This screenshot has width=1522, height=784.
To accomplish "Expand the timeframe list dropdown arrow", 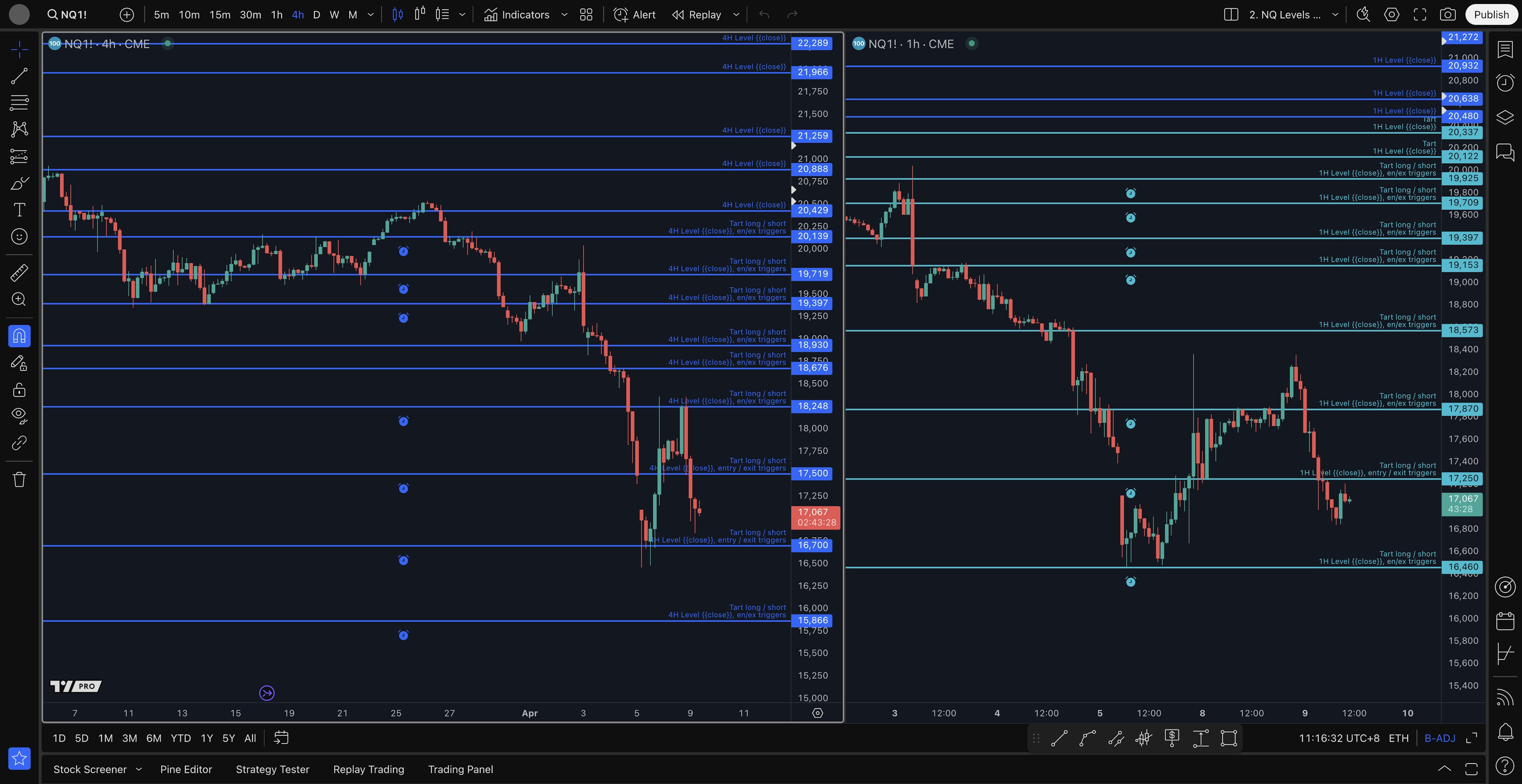I will tap(371, 15).
